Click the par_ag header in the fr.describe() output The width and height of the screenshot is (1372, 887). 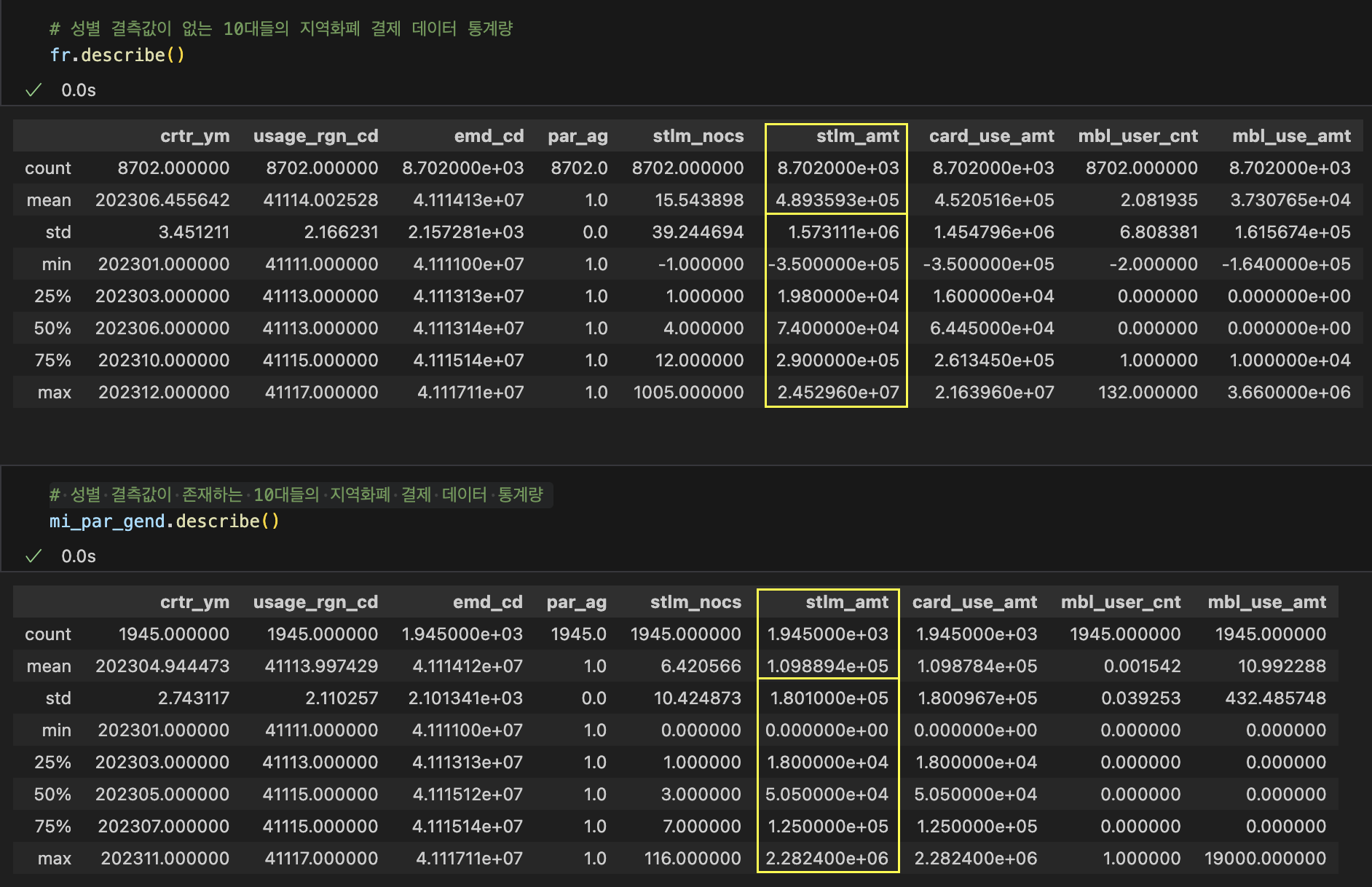[578, 136]
